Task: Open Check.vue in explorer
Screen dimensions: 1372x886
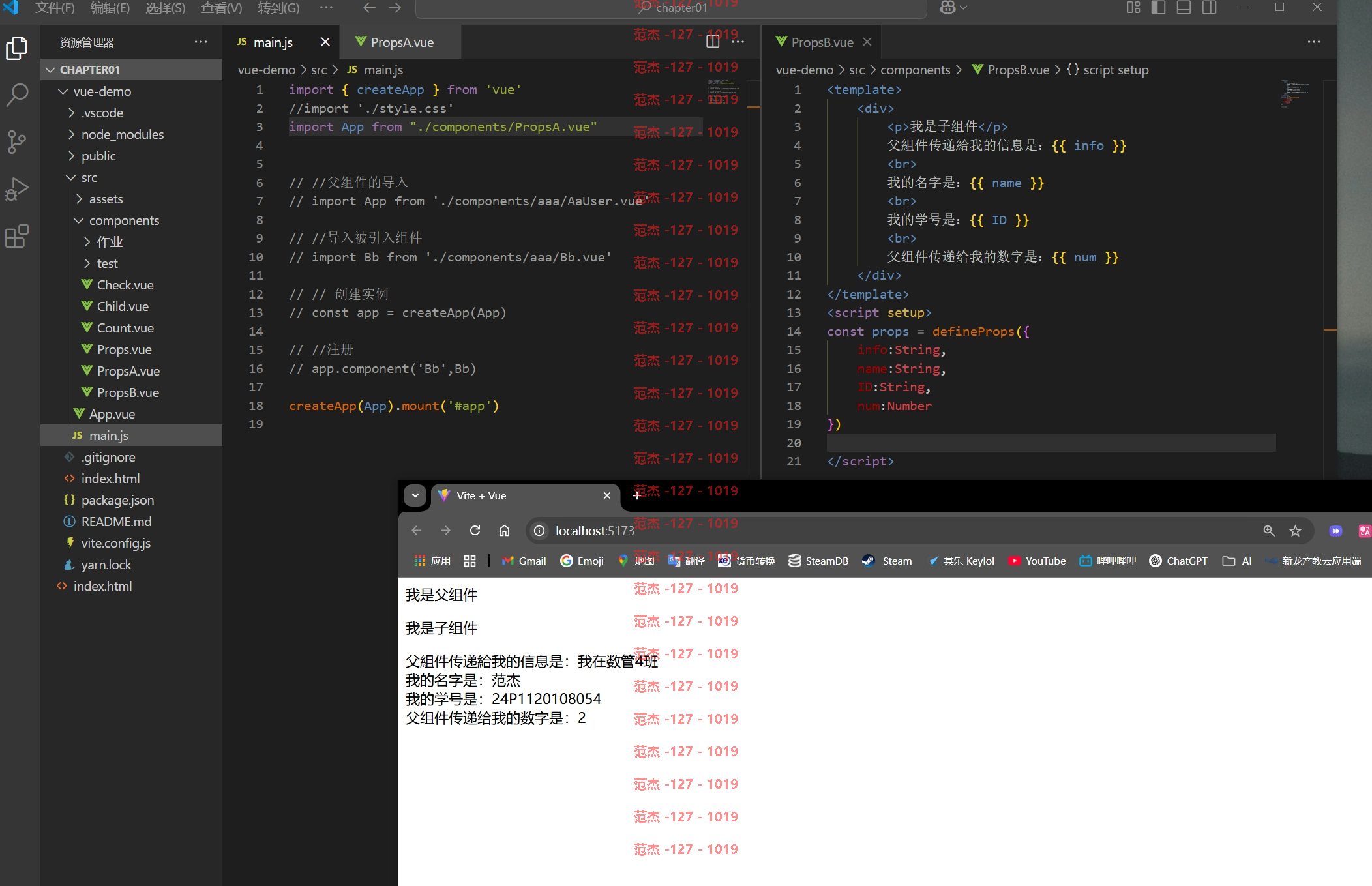Action: pyautogui.click(x=131, y=285)
